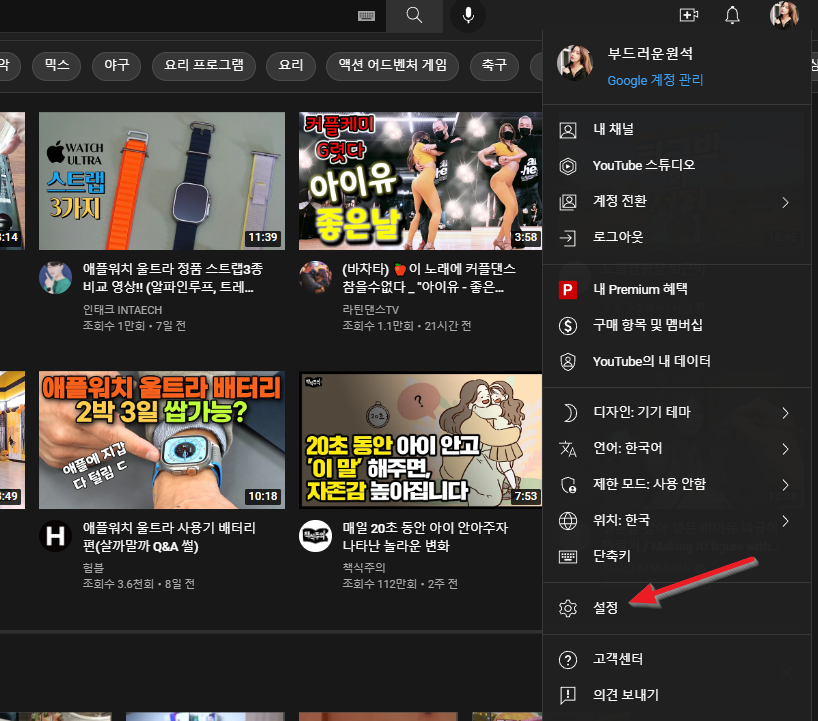Choose 로그아웃 from account menu
The width and height of the screenshot is (818, 721).
pos(677,238)
